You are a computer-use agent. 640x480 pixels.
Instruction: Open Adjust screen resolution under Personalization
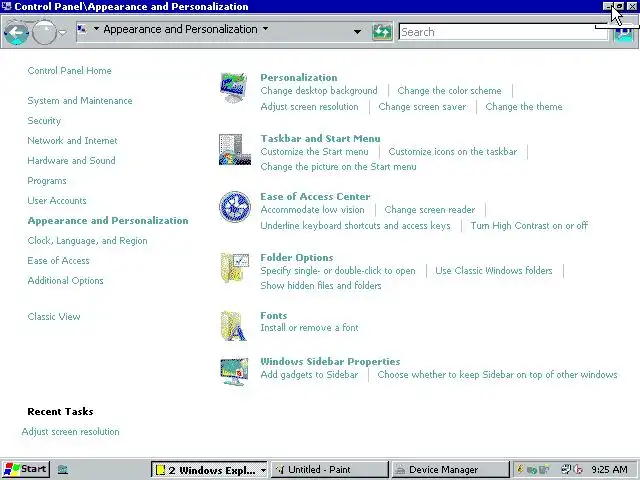click(309, 107)
